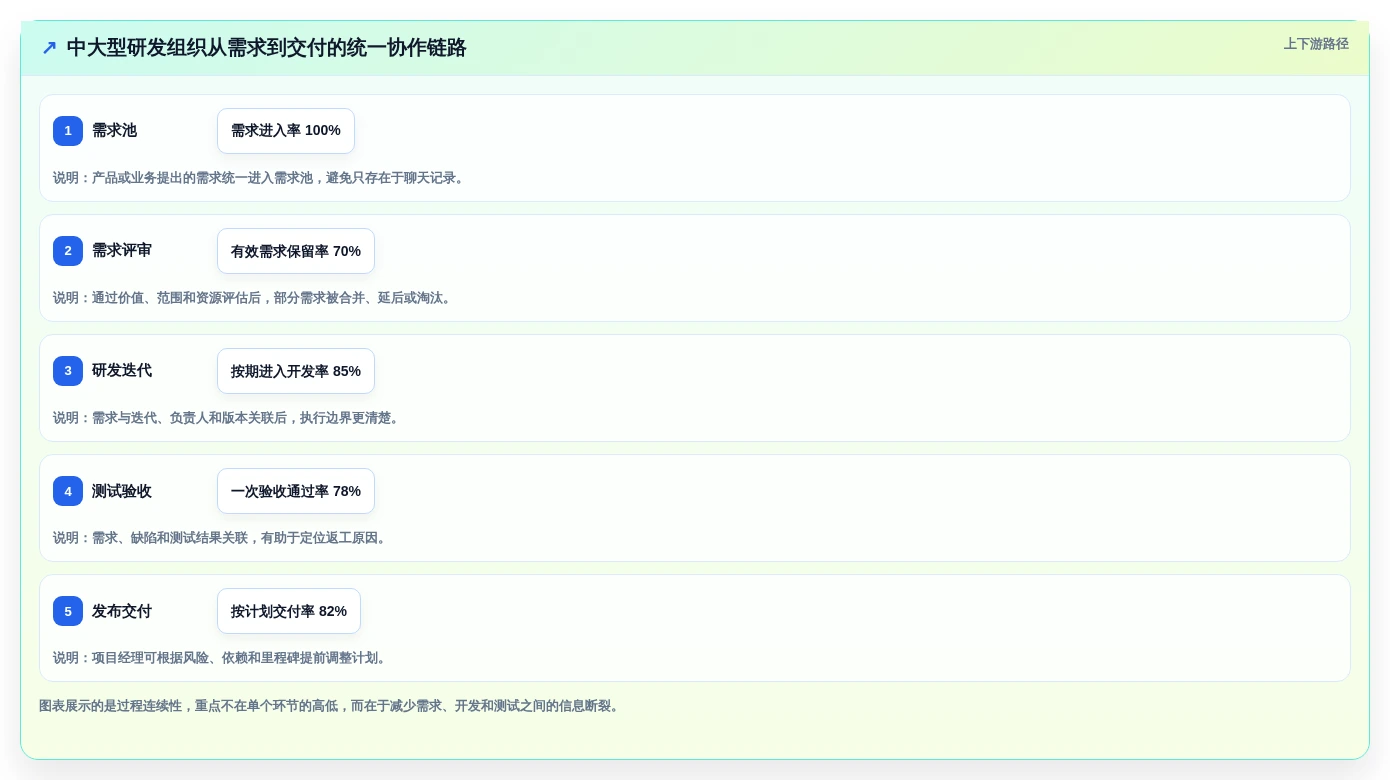Image resolution: width=1390 pixels, height=780 pixels.
Task: Select the 按期进入开发率 85% metric chip
Action: point(296,371)
